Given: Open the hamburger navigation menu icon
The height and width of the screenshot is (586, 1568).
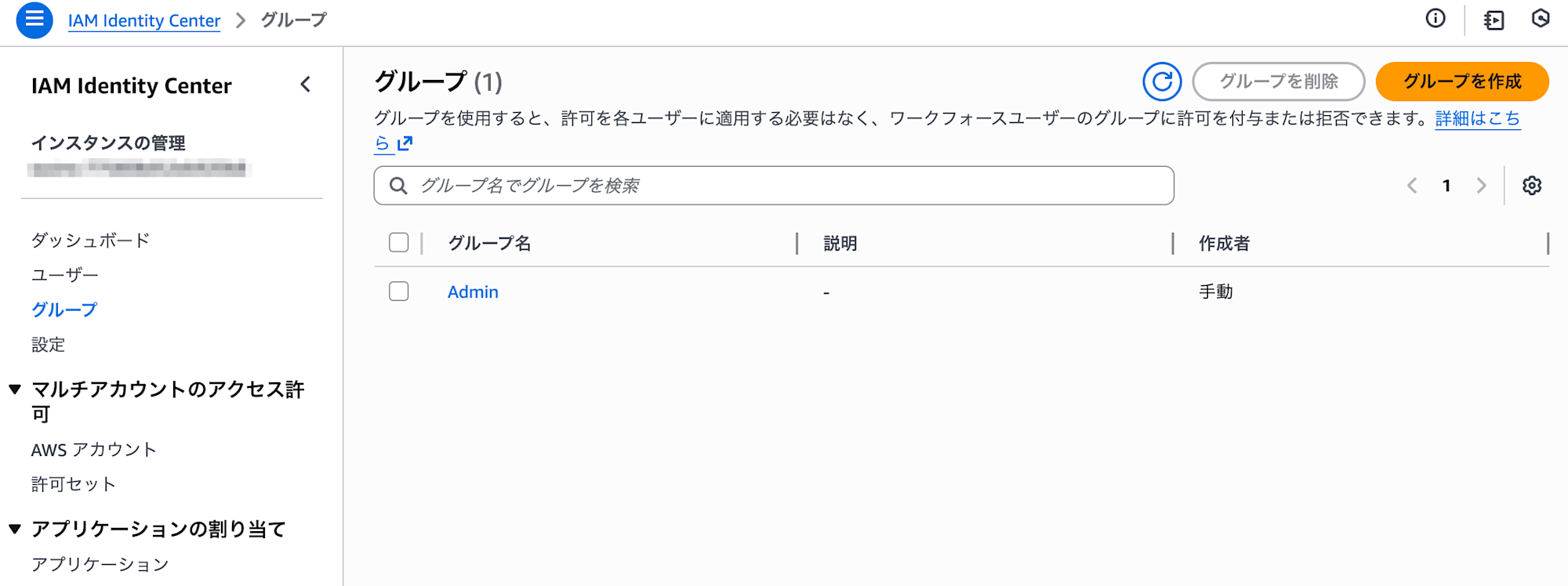Looking at the screenshot, I should pos(34,20).
